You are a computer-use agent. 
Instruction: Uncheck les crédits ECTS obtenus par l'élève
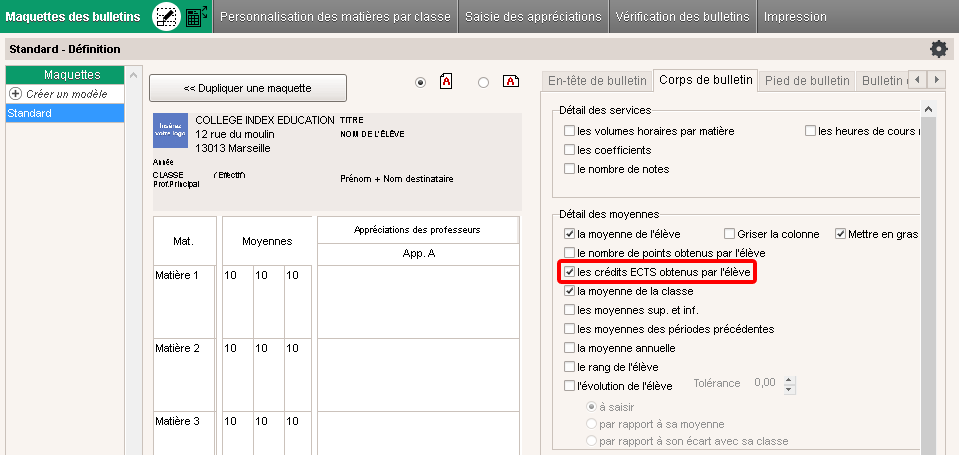[x=569, y=272]
